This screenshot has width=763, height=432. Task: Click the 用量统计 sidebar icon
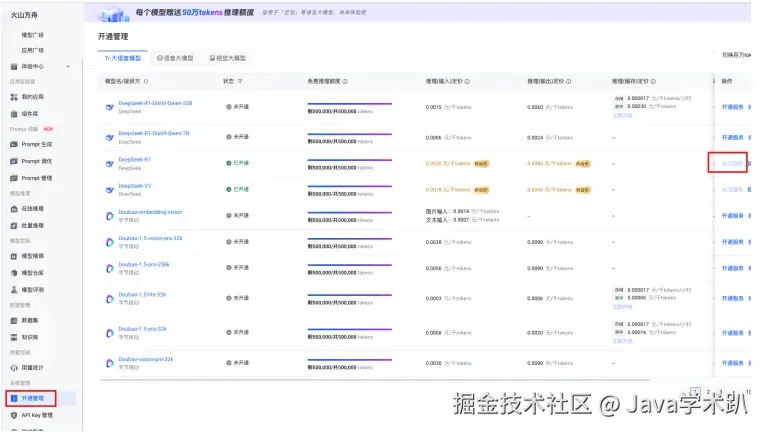point(14,368)
